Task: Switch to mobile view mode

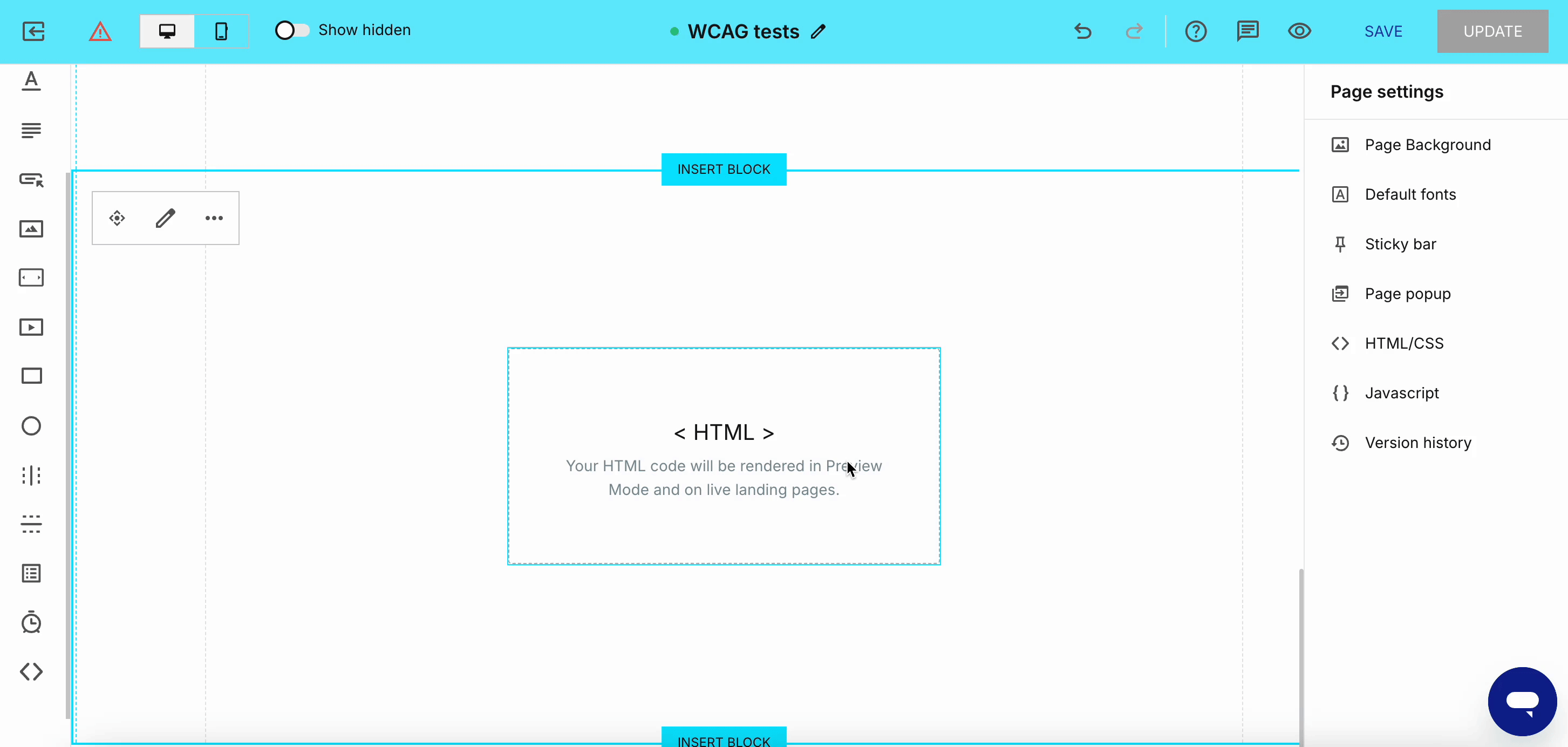Action: (x=222, y=31)
